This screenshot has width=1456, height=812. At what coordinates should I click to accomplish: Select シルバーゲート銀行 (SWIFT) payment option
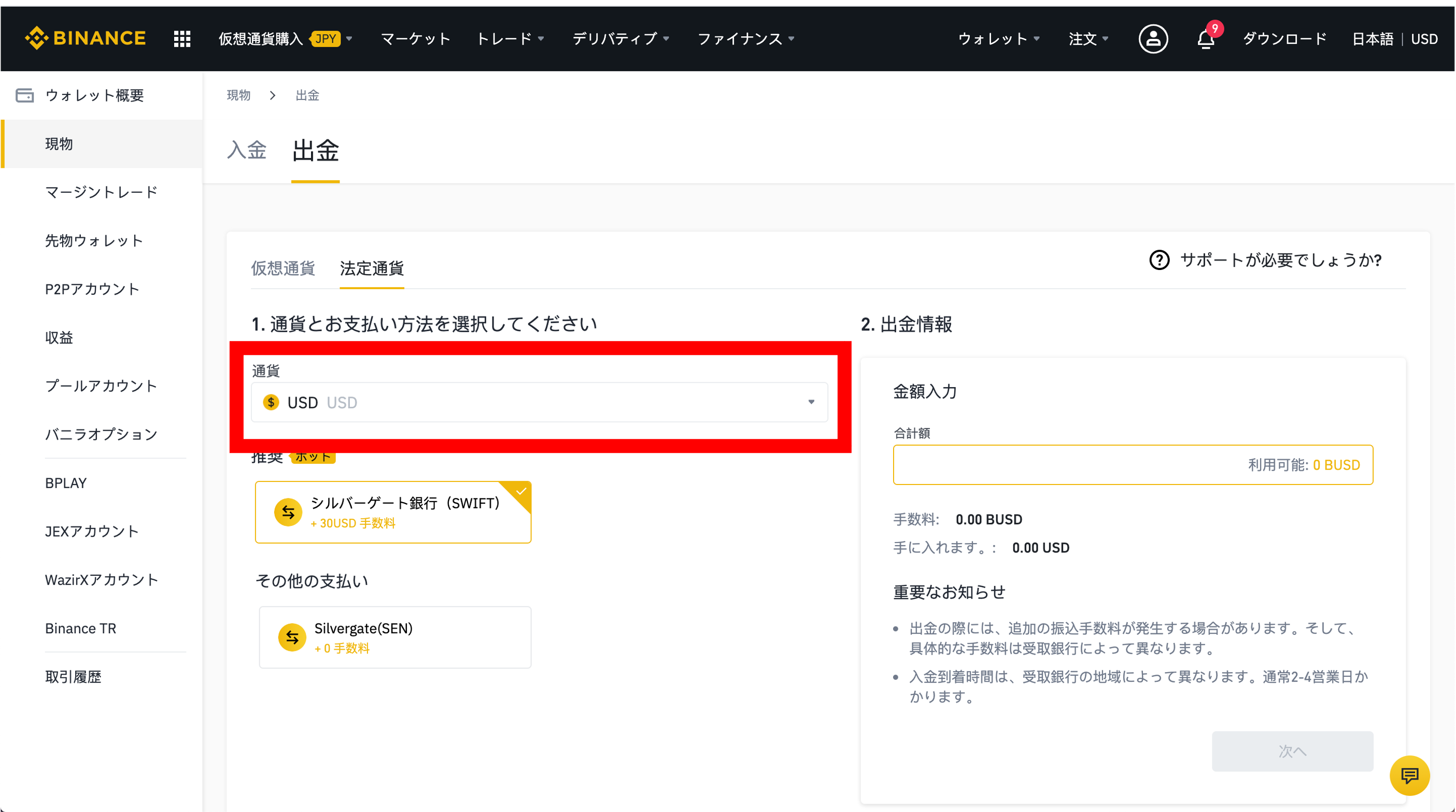coord(393,512)
